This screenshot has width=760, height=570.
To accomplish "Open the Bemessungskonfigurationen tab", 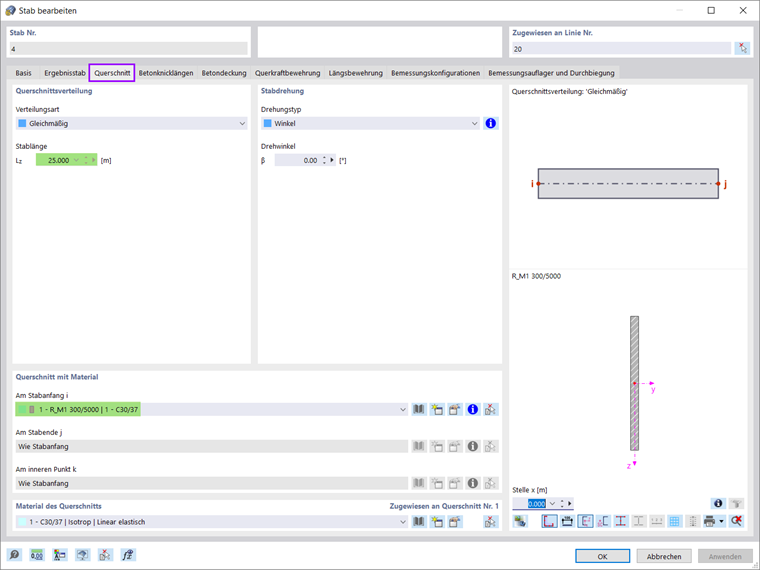I will point(435,73).
